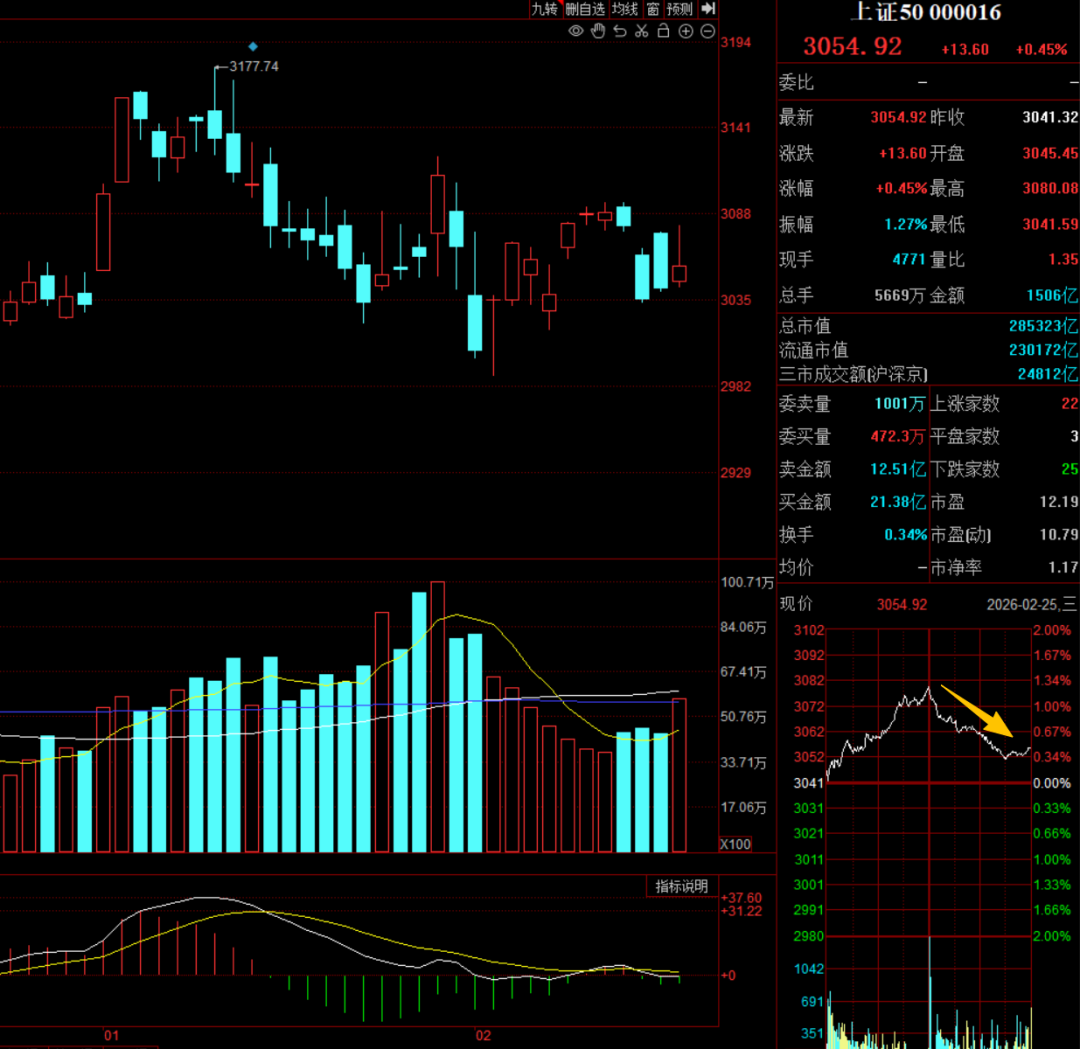Screen dimensions: 1080x1049
Task: Open the 预测 forecast button
Action: [680, 9]
